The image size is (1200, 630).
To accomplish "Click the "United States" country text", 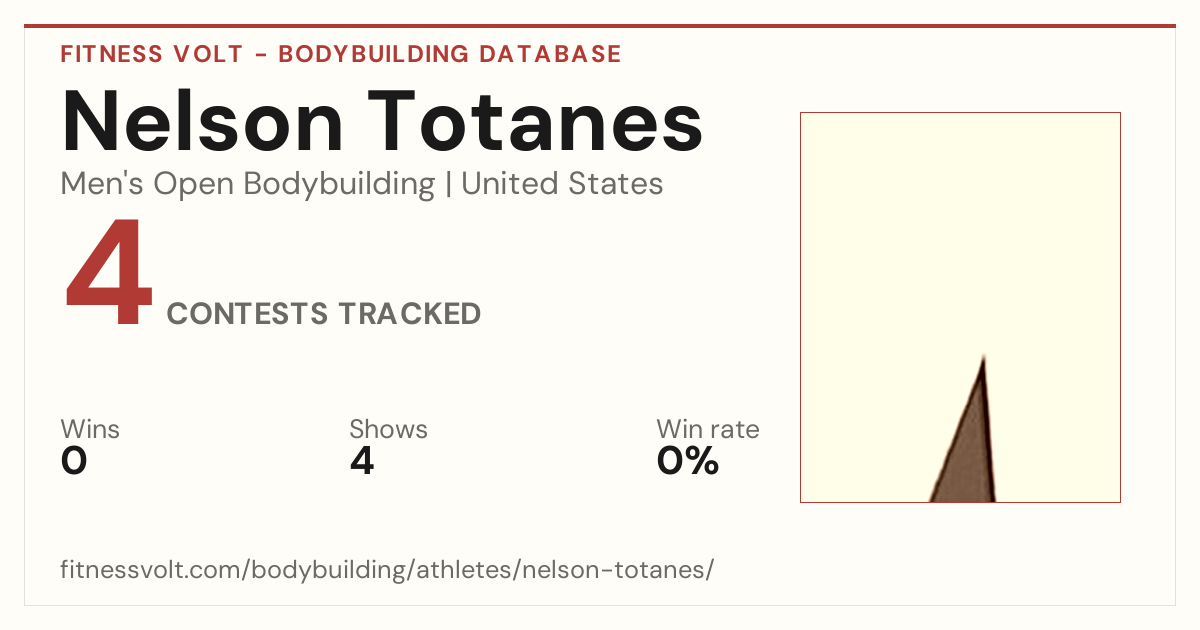I will (562, 184).
